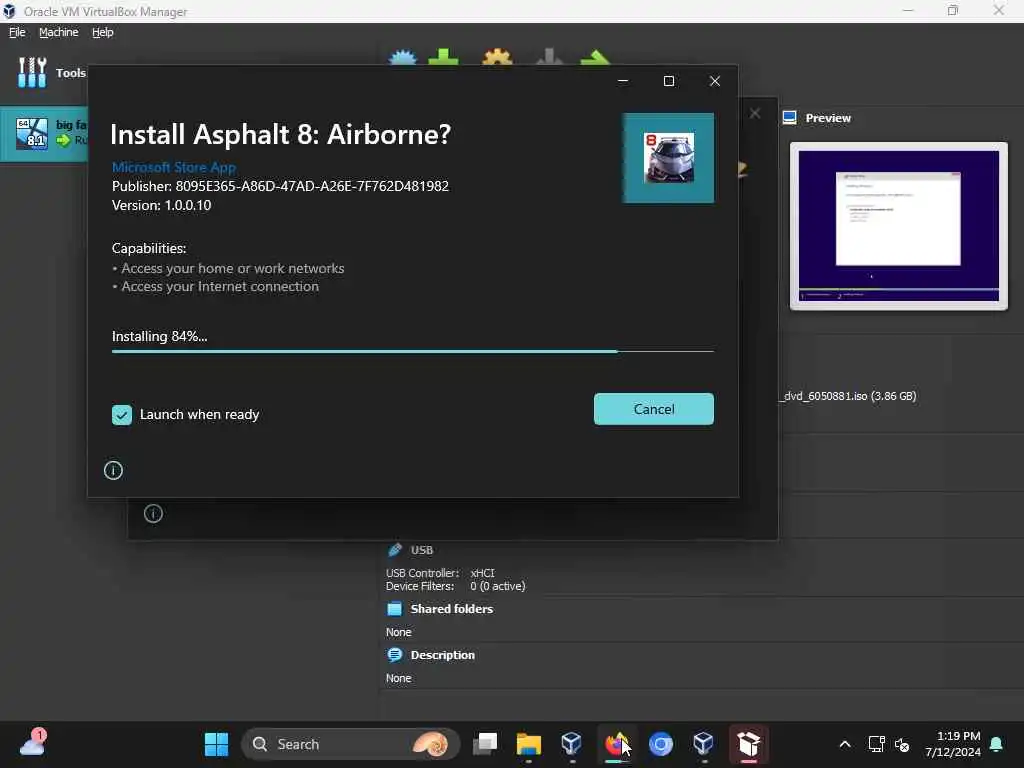The width and height of the screenshot is (1024, 768).
Task: Close the background installer window
Action: [x=755, y=114]
